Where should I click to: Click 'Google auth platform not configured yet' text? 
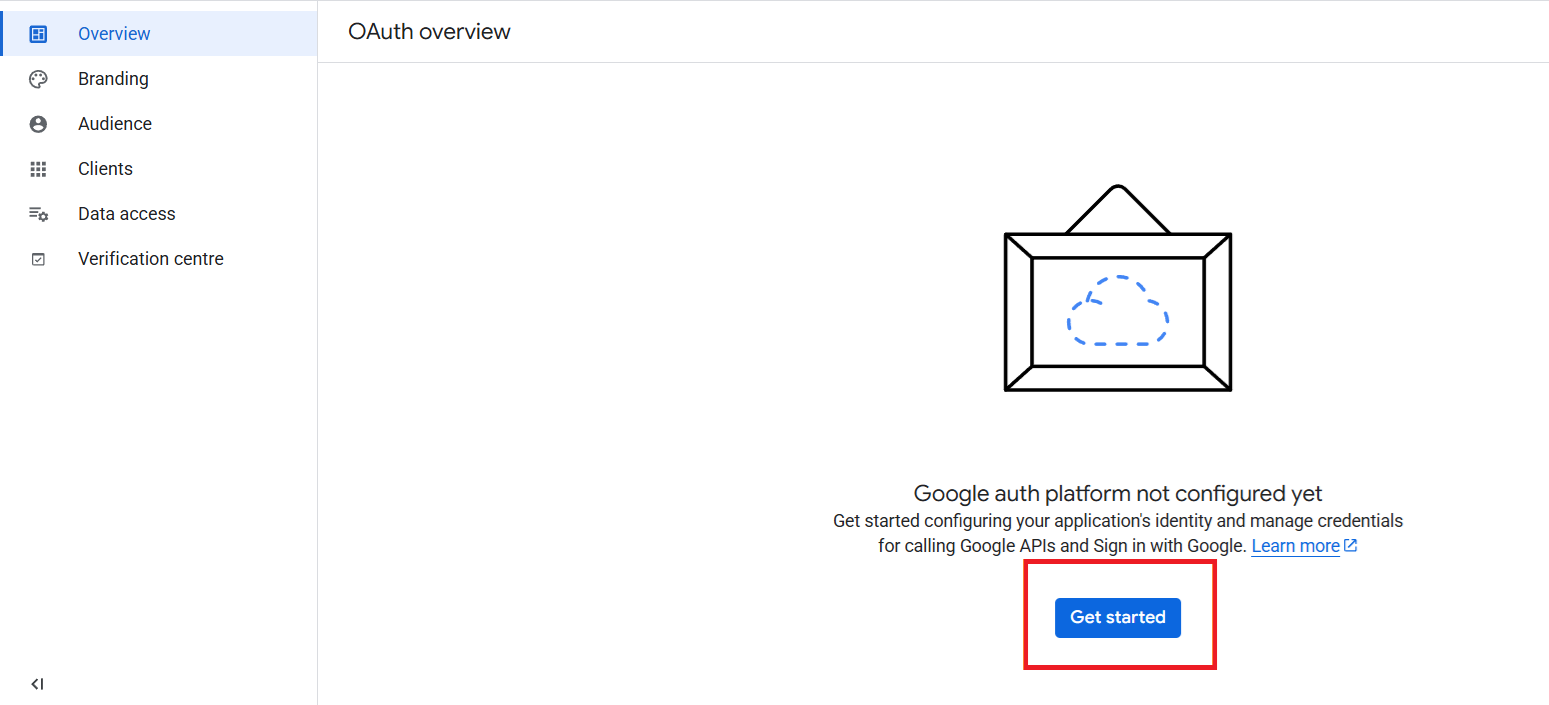(1118, 493)
